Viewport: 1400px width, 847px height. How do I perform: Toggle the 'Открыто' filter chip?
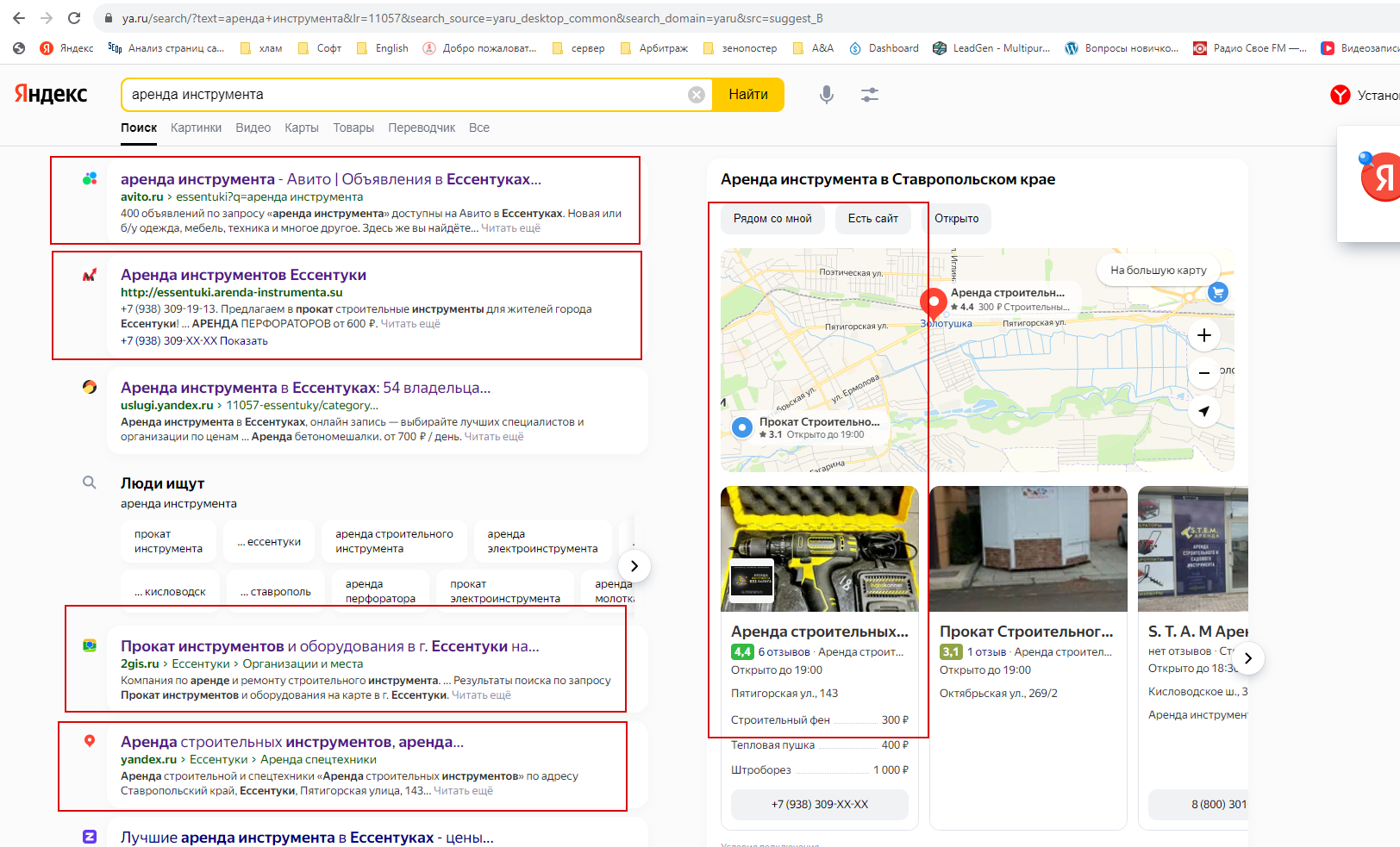[956, 219]
